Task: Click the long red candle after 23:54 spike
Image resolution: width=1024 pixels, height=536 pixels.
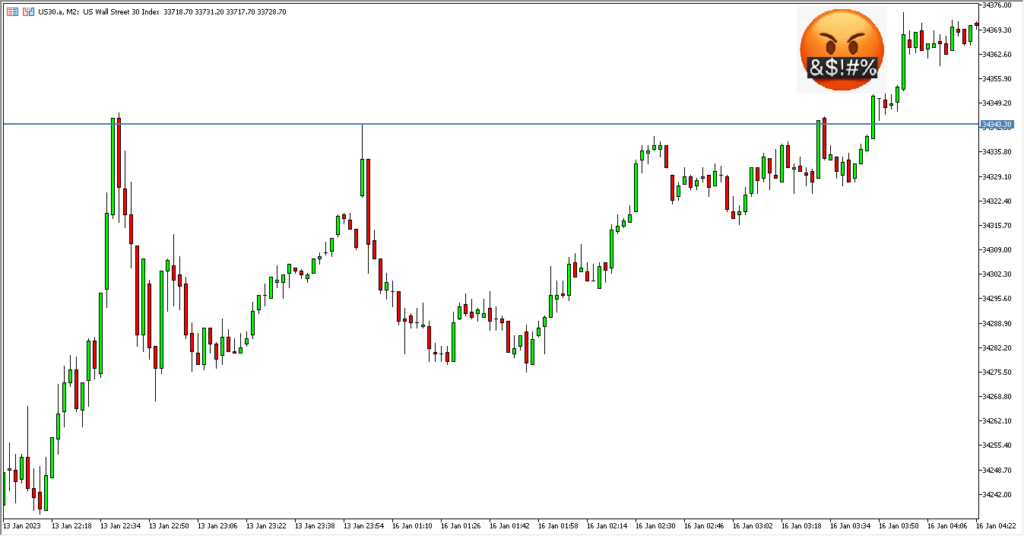Action: pyautogui.click(x=368, y=200)
